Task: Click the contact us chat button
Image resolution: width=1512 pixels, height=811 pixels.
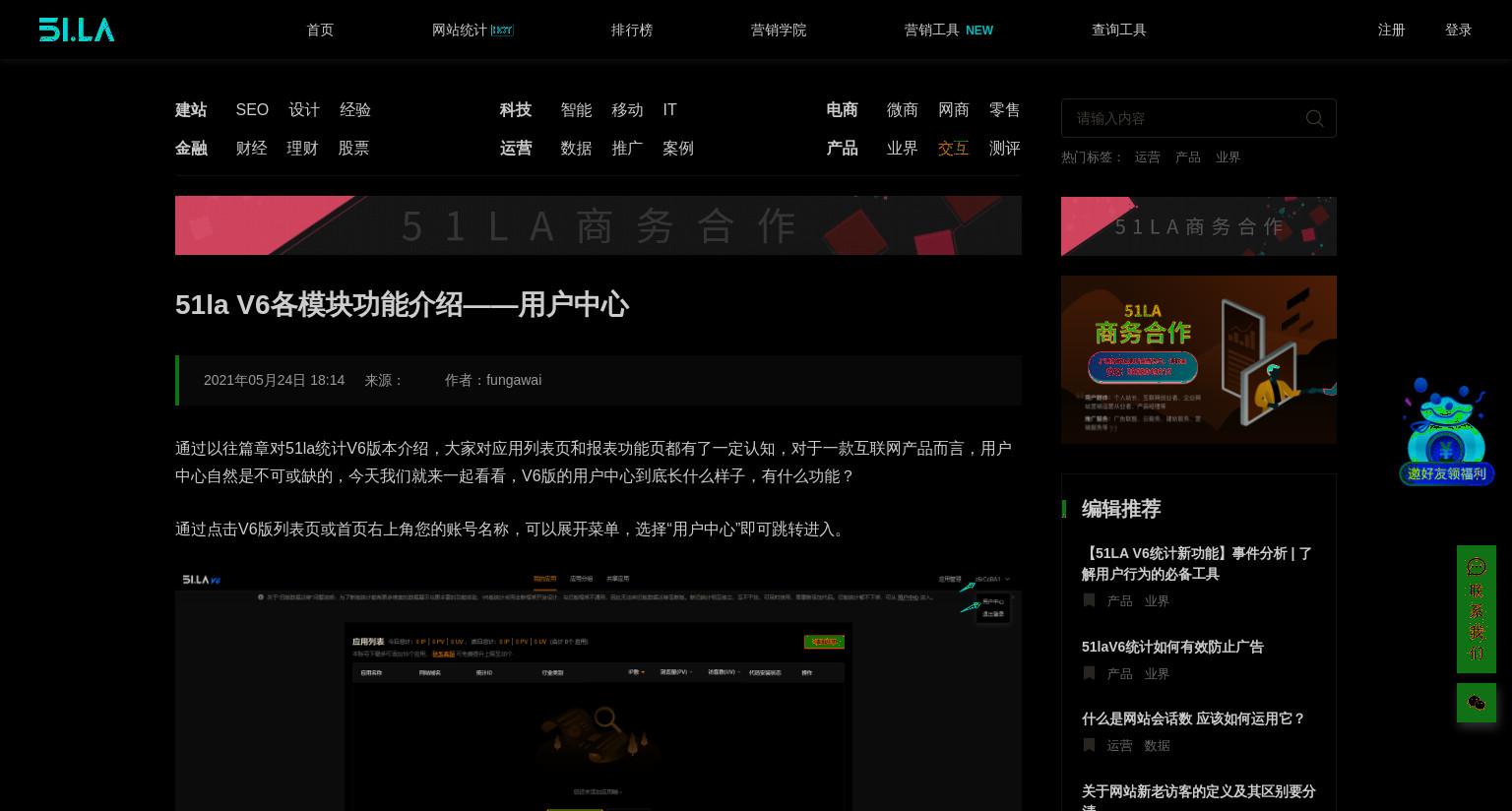Action: click(x=1476, y=609)
